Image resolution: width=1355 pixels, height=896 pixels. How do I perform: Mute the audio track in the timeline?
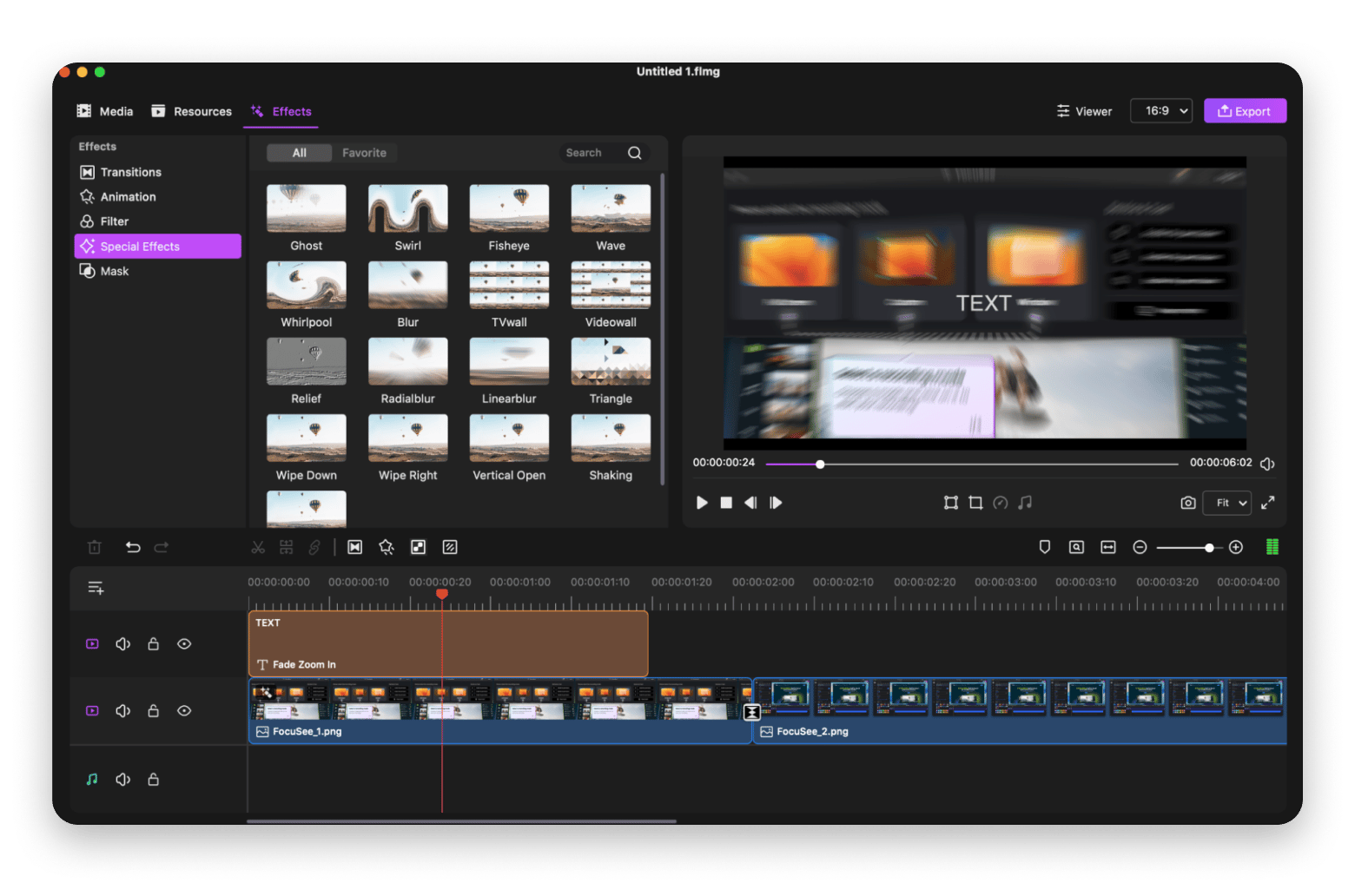(122, 779)
